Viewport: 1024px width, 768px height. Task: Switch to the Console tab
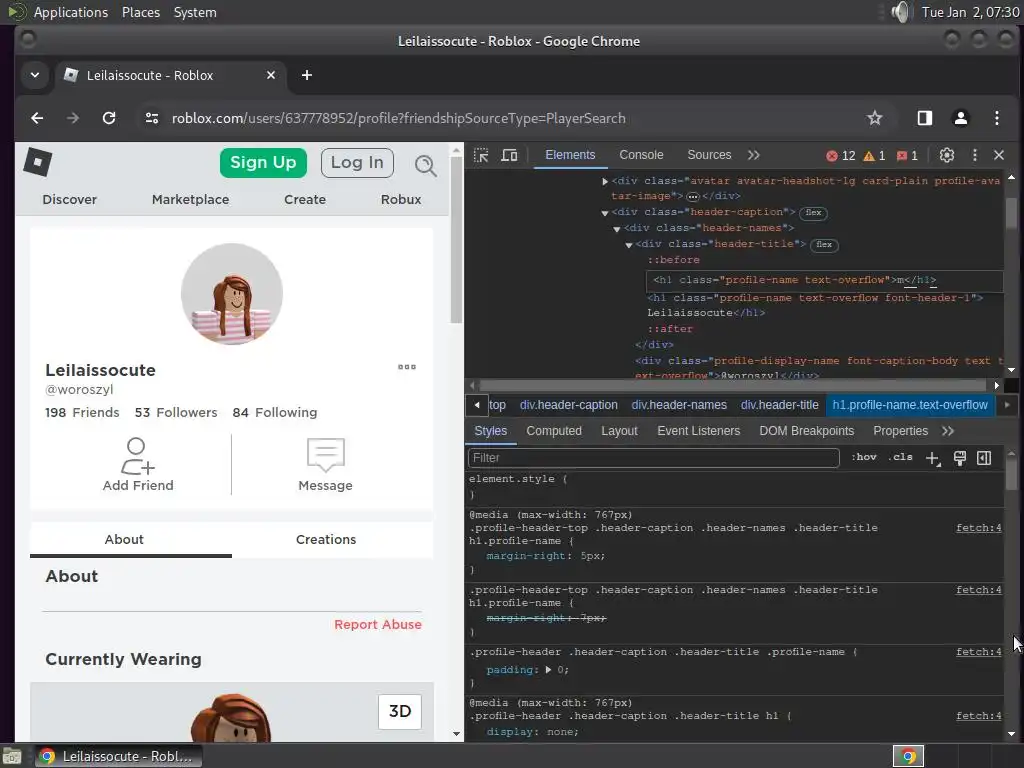pyautogui.click(x=641, y=155)
